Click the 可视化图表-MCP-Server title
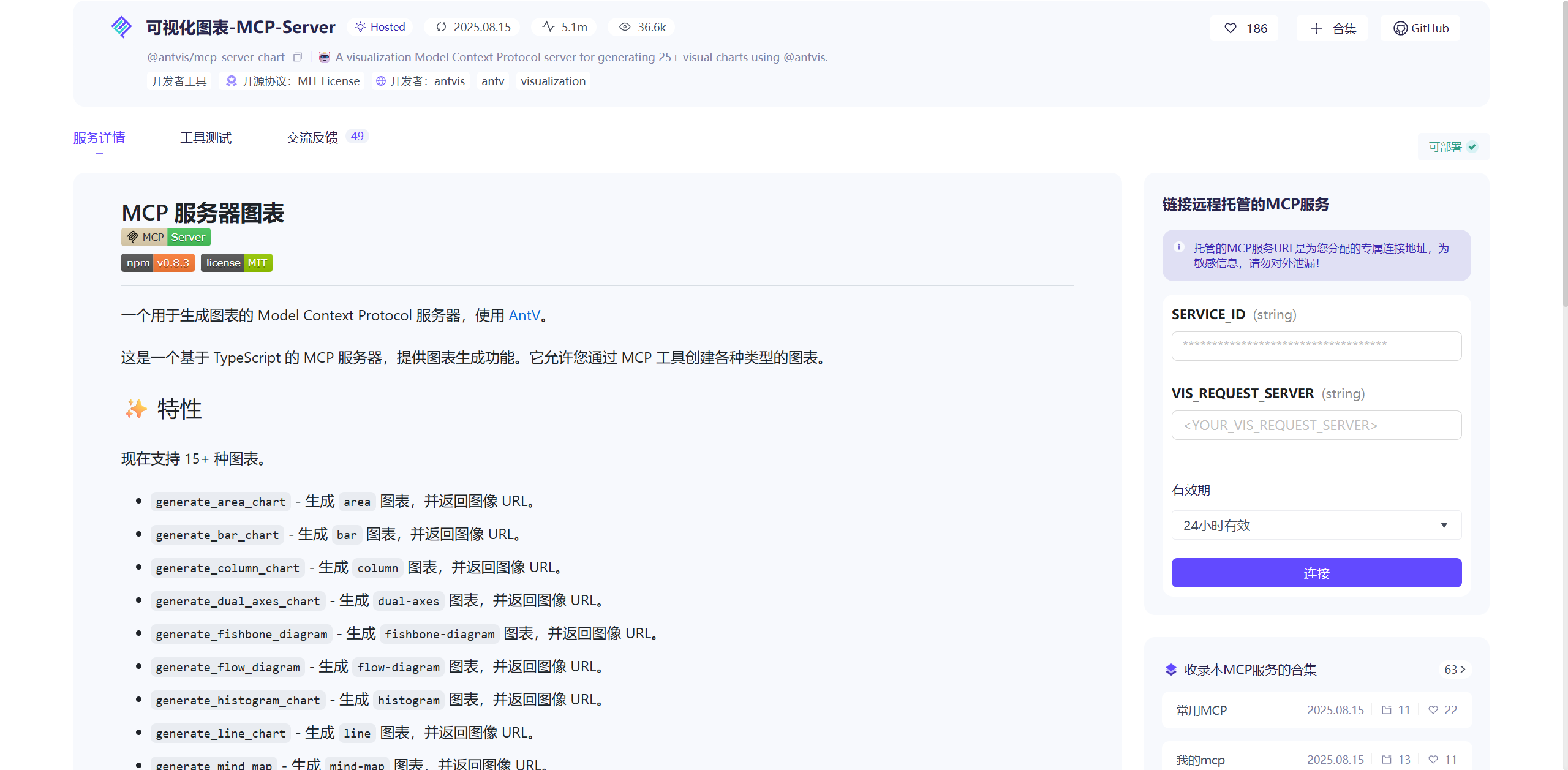This screenshot has width=1568, height=770. click(241, 27)
